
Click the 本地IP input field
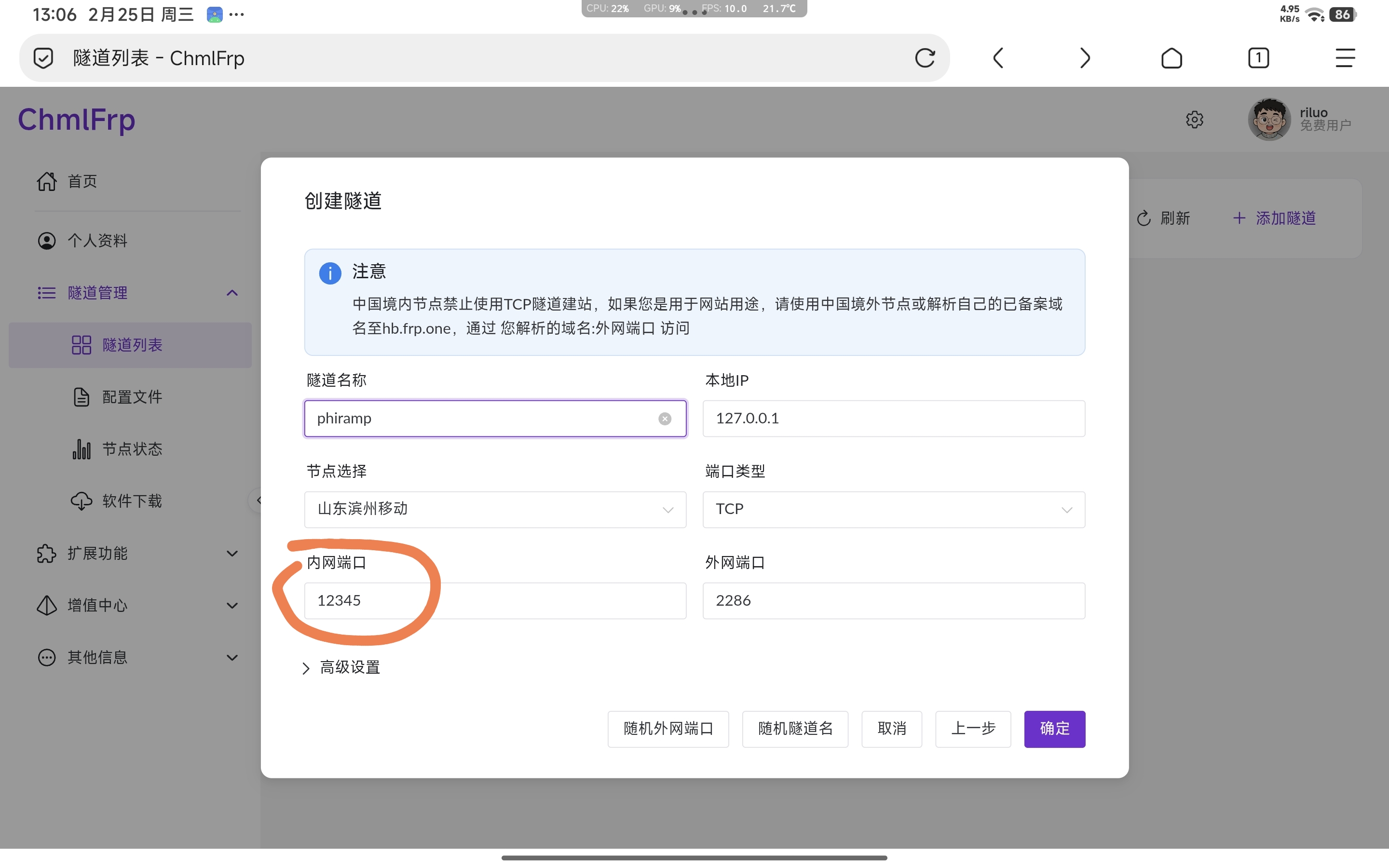[893, 419]
